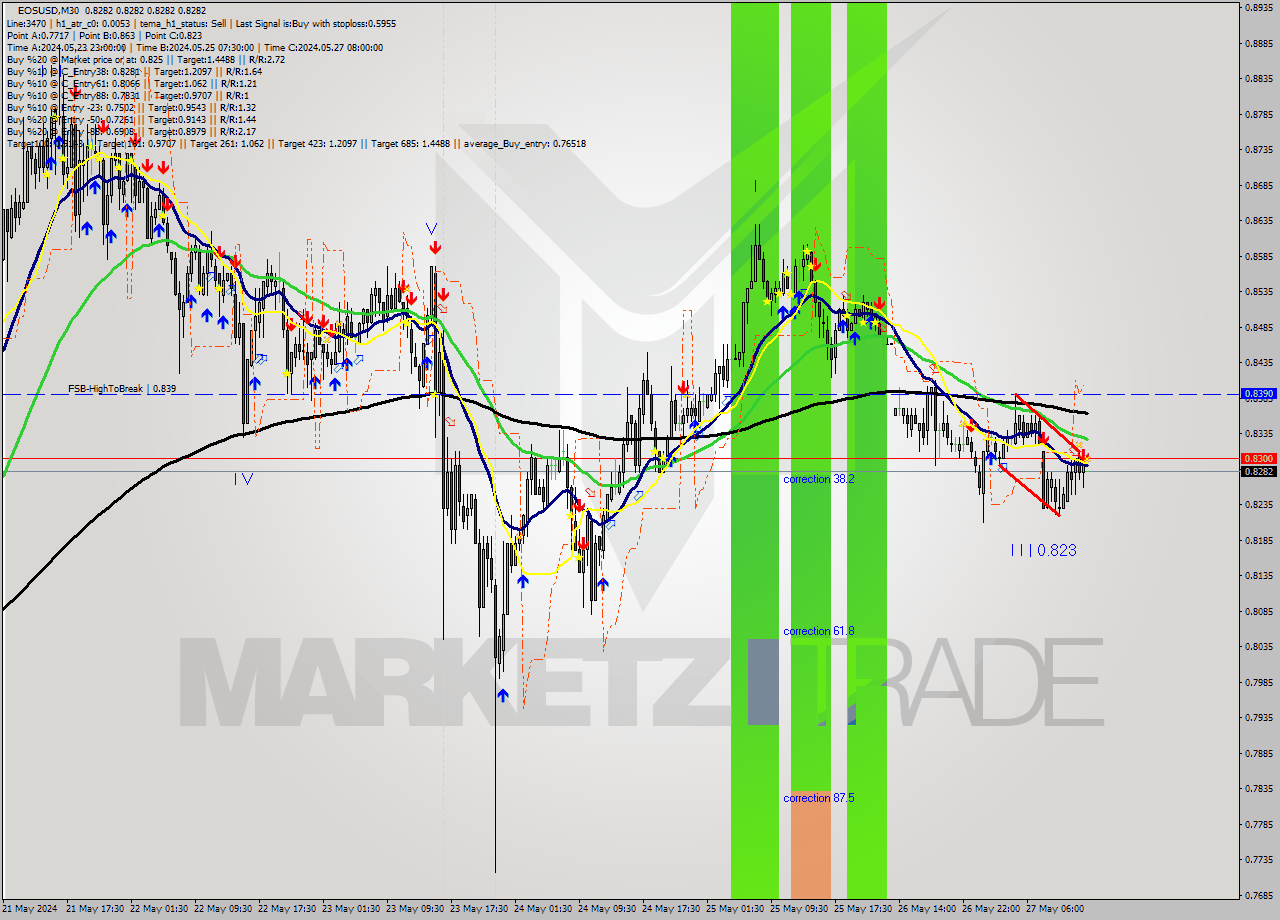Click the 0.8585 price axis value

(x=1258, y=256)
